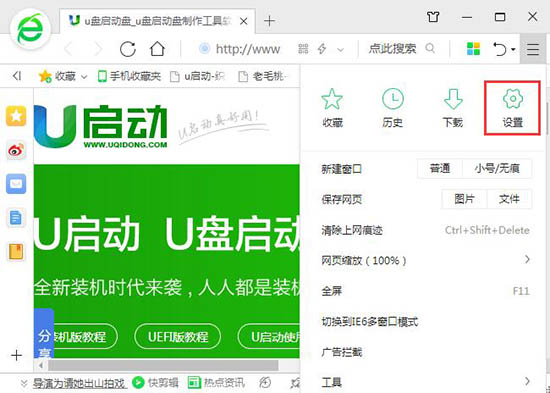Open the hamburger main menu
This screenshot has width=550, height=393.
(x=533, y=49)
